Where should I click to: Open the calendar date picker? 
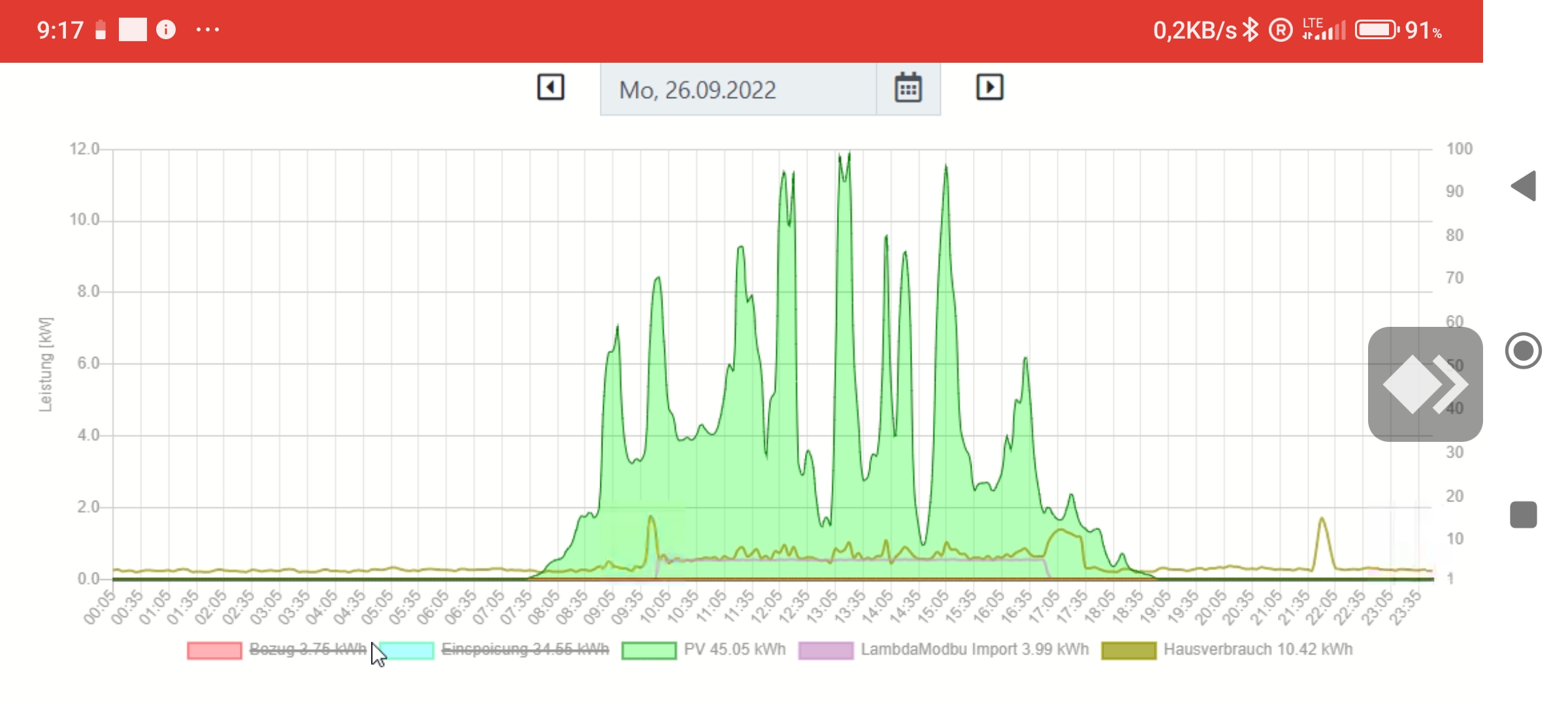click(907, 88)
